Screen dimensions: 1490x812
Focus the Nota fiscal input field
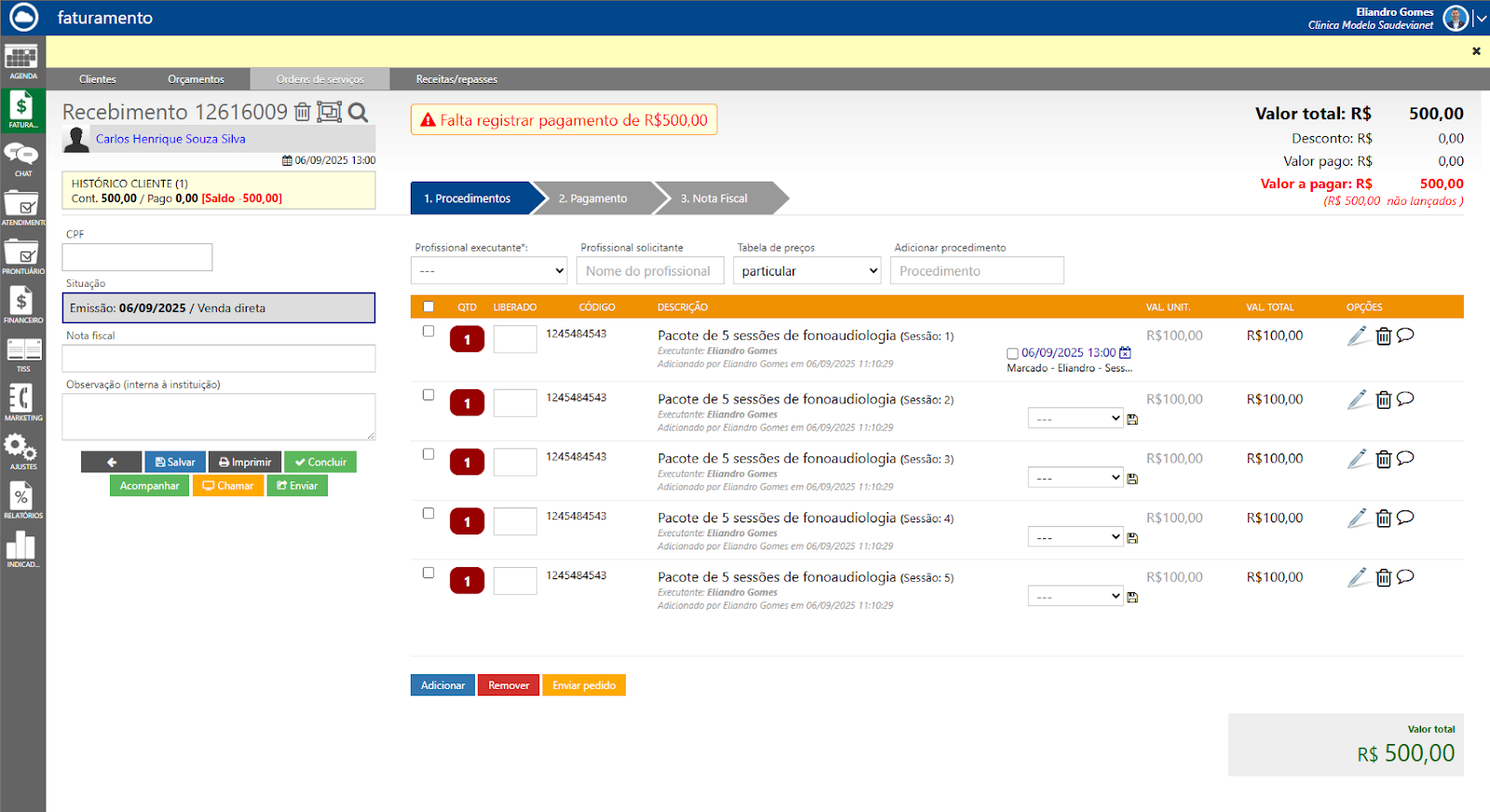[219, 359]
